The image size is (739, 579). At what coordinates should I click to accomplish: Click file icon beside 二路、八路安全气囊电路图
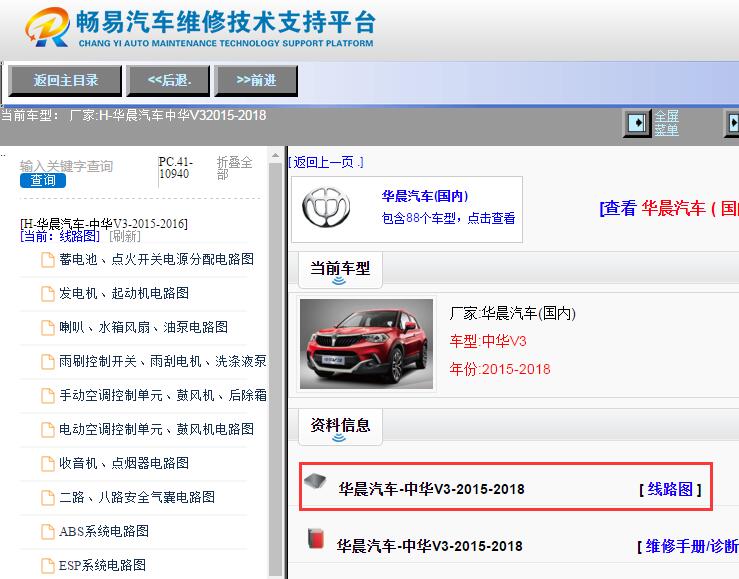[48, 497]
